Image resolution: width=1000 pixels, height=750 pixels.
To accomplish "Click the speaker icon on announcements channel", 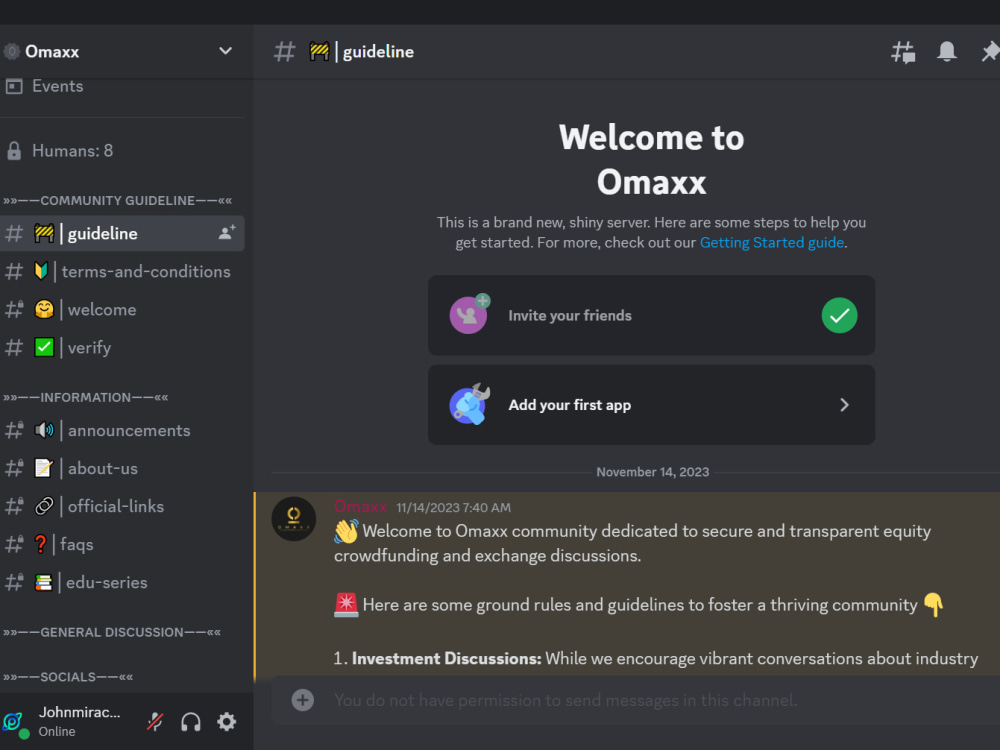I will coord(45,430).
